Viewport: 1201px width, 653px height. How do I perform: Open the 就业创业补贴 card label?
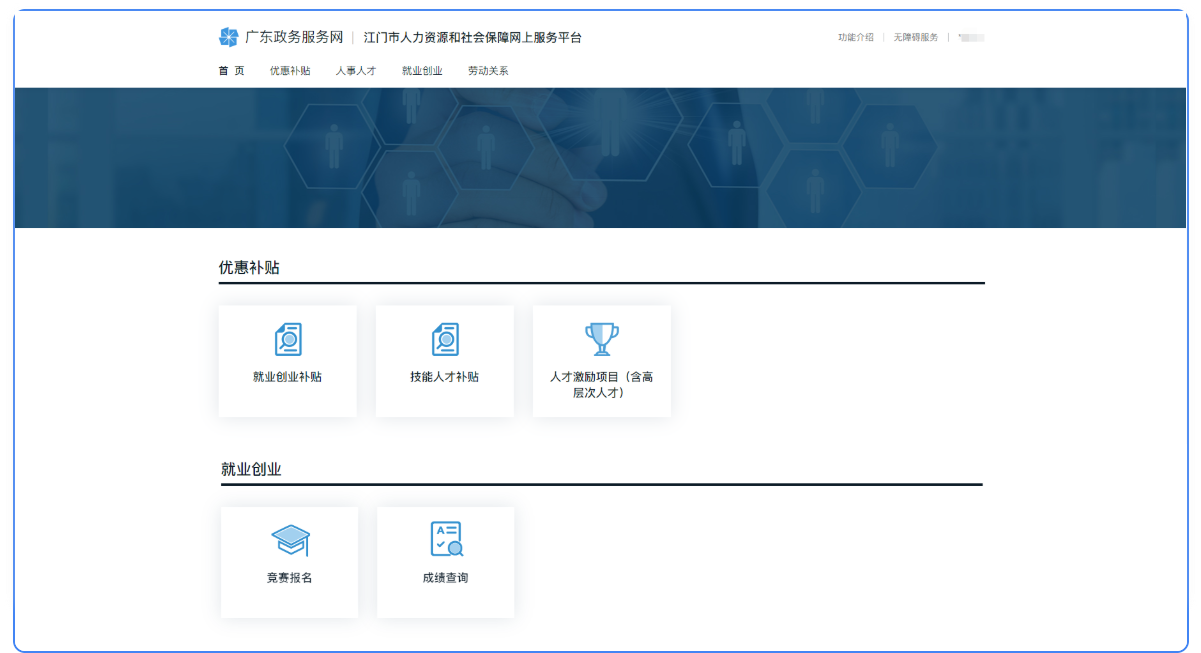coord(288,377)
